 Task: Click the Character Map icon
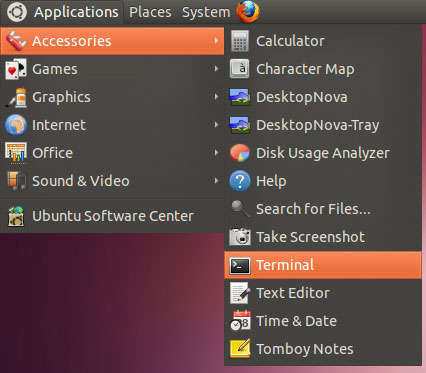pos(240,69)
